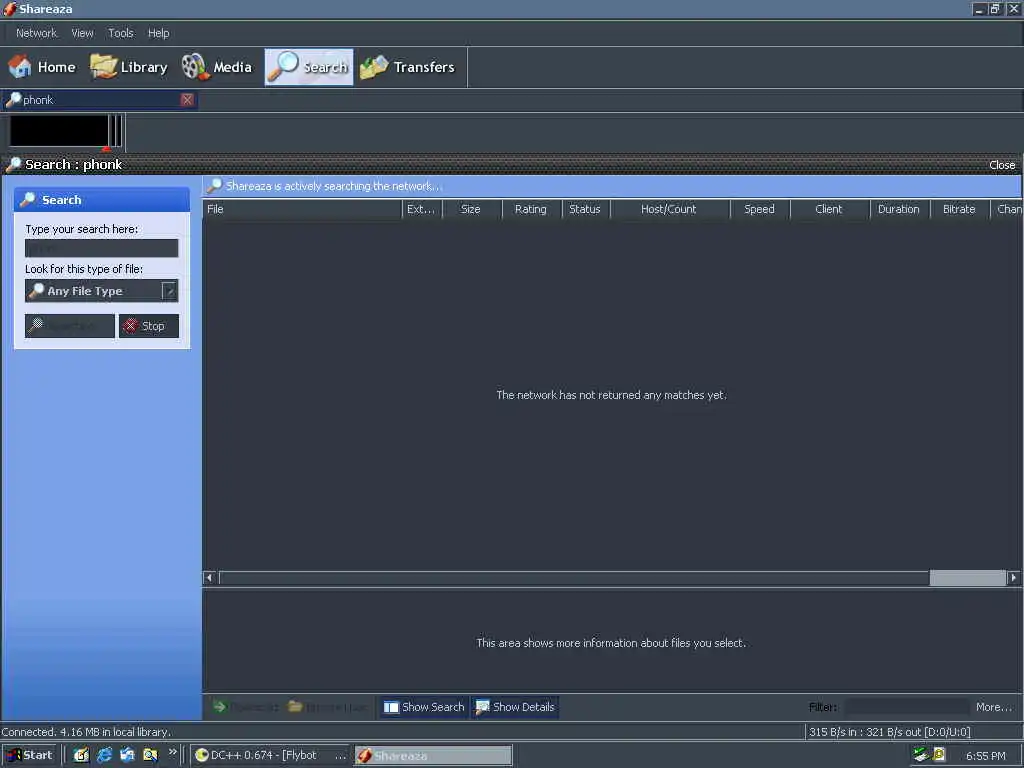Click the Connected status bar text

(x=86, y=732)
